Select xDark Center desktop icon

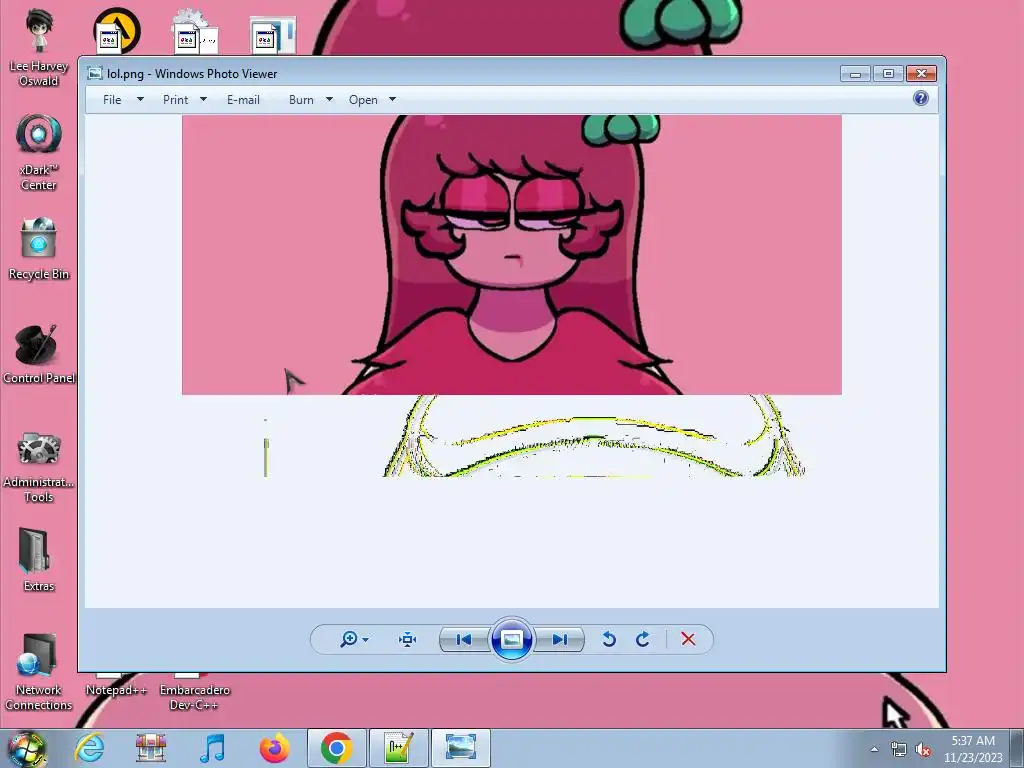pyautogui.click(x=39, y=152)
